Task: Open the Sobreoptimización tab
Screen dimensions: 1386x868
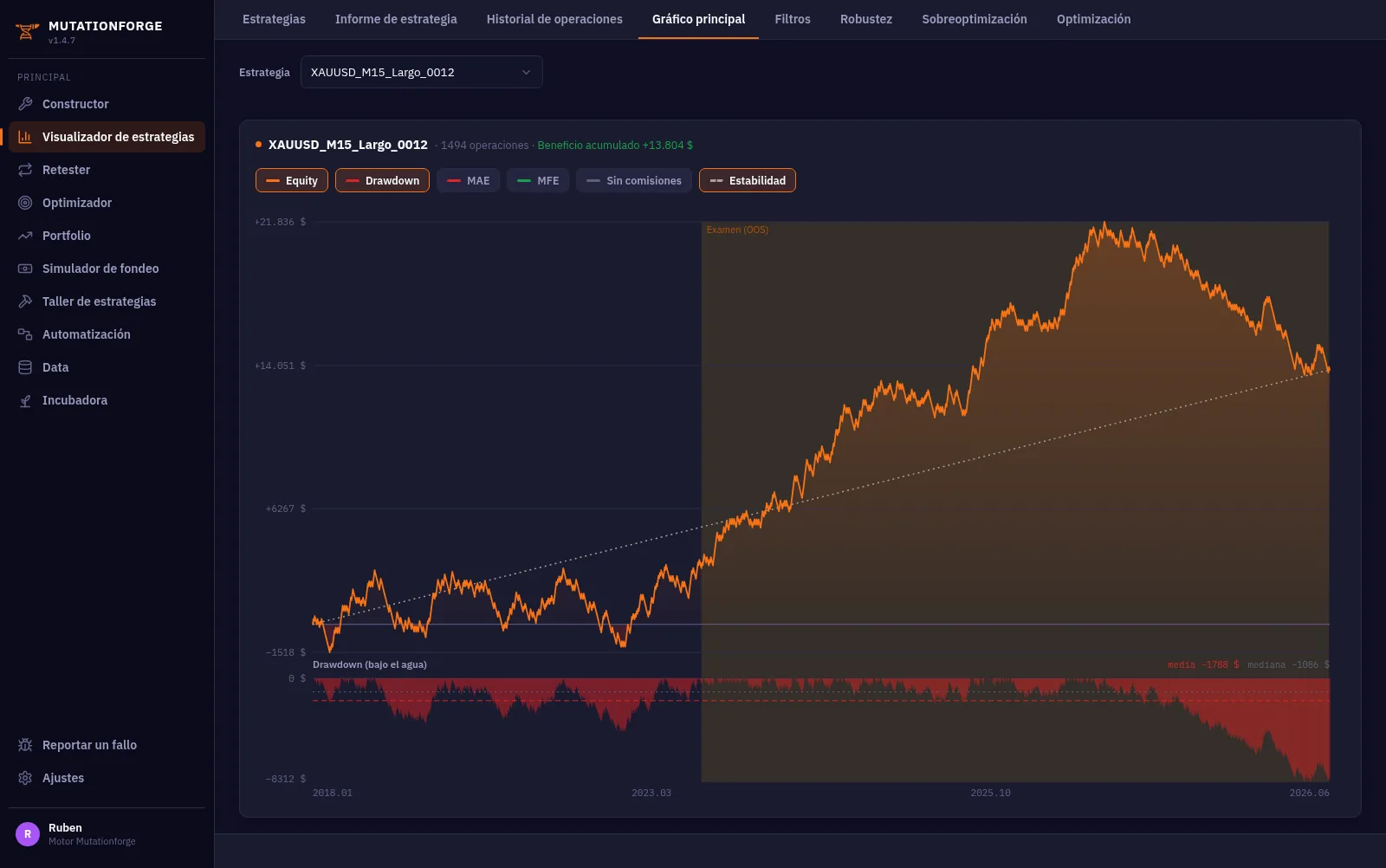Action: point(975,19)
